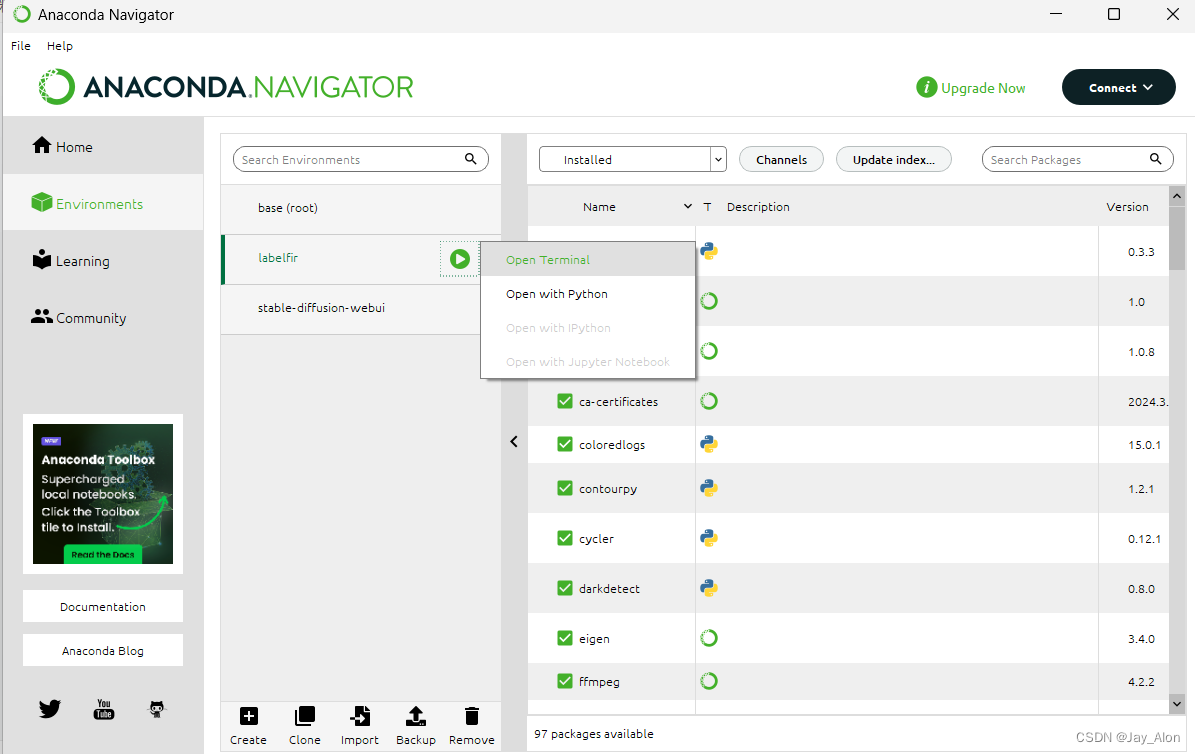Viewport: 1195px width, 754px height.
Task: Focus the Search Environments field
Action: click(x=360, y=159)
